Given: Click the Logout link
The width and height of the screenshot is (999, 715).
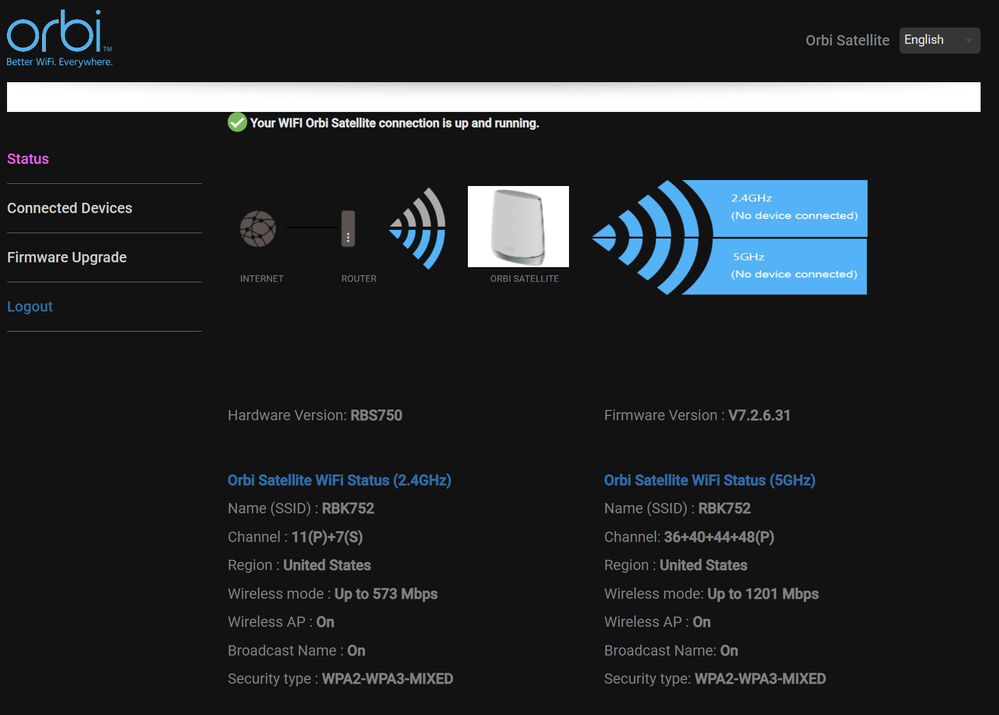Looking at the screenshot, I should (x=30, y=307).
